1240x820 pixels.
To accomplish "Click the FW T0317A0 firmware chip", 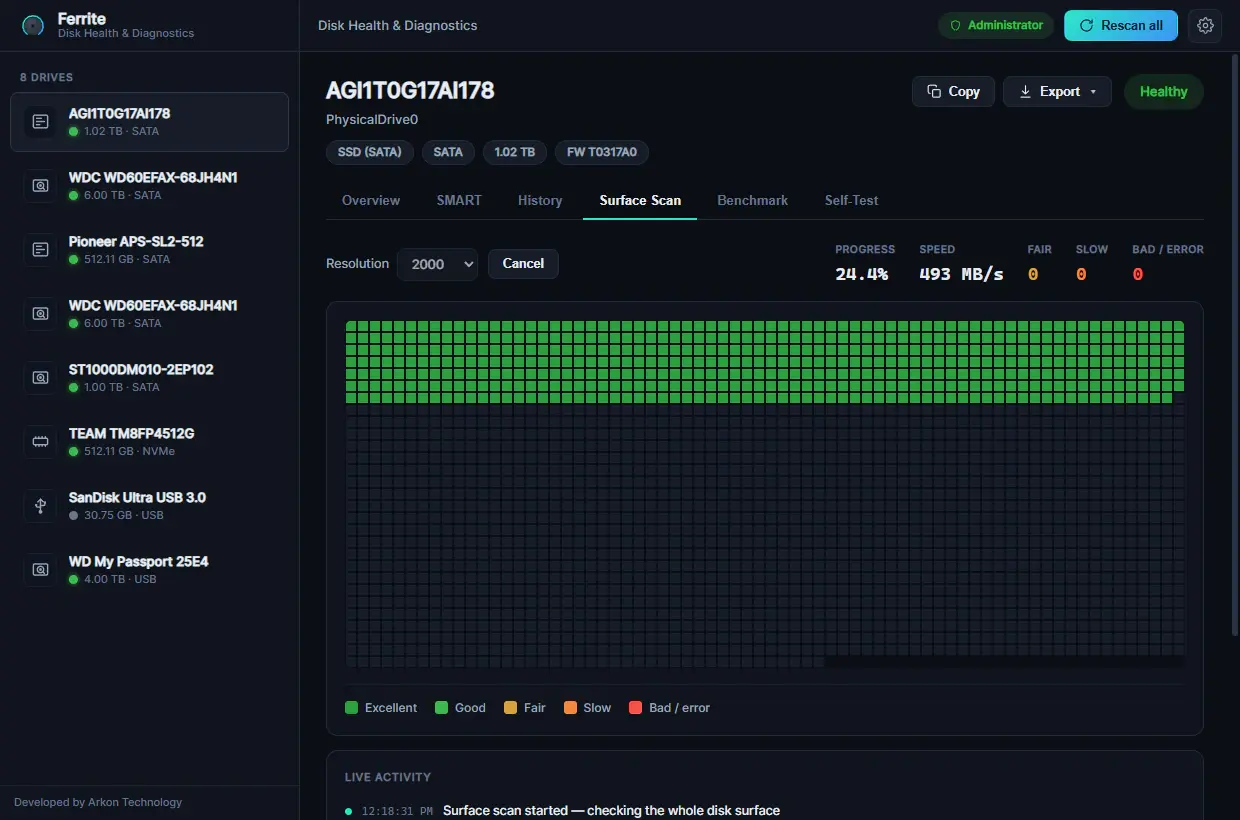I will [x=602, y=152].
